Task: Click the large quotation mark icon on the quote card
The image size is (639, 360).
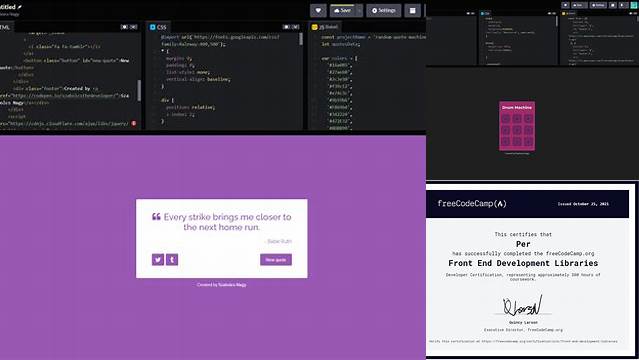Action: pyautogui.click(x=156, y=217)
